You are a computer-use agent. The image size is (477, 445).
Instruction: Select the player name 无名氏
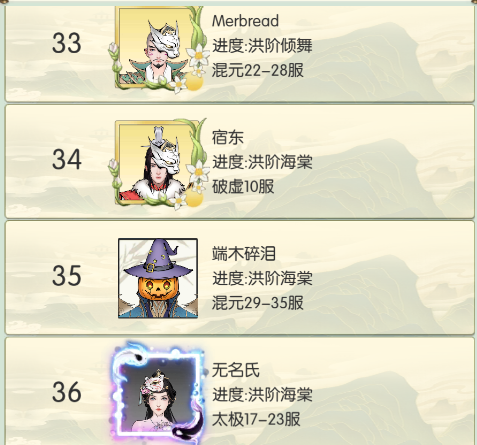coord(236,370)
